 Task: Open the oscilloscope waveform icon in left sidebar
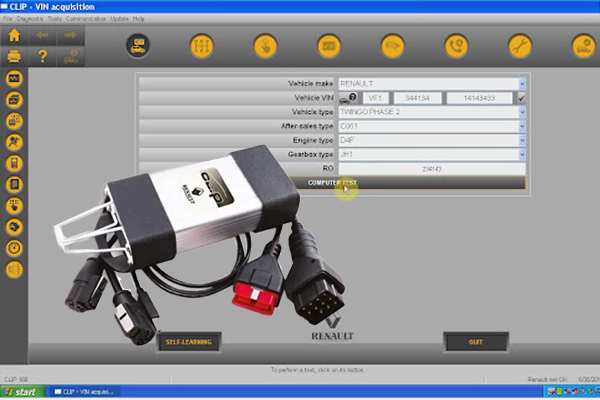click(14, 77)
